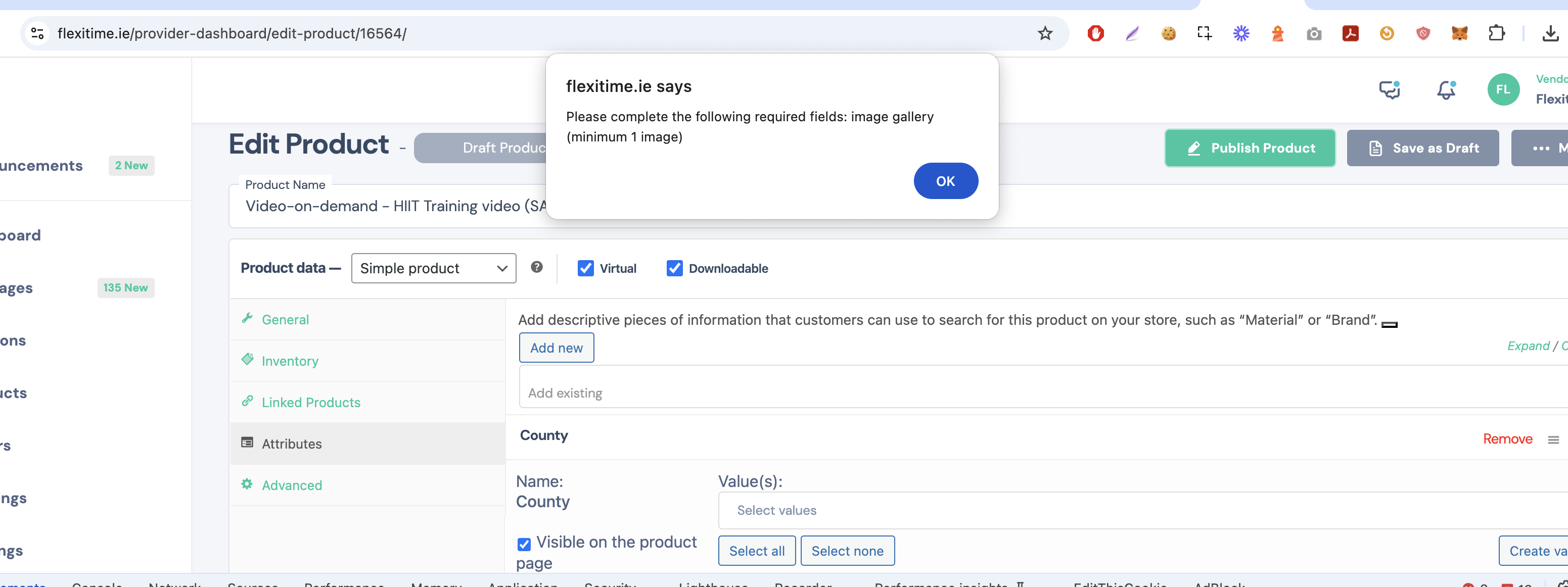Click the bookmark star icon
Image resolution: width=1568 pixels, height=587 pixels.
(1044, 33)
